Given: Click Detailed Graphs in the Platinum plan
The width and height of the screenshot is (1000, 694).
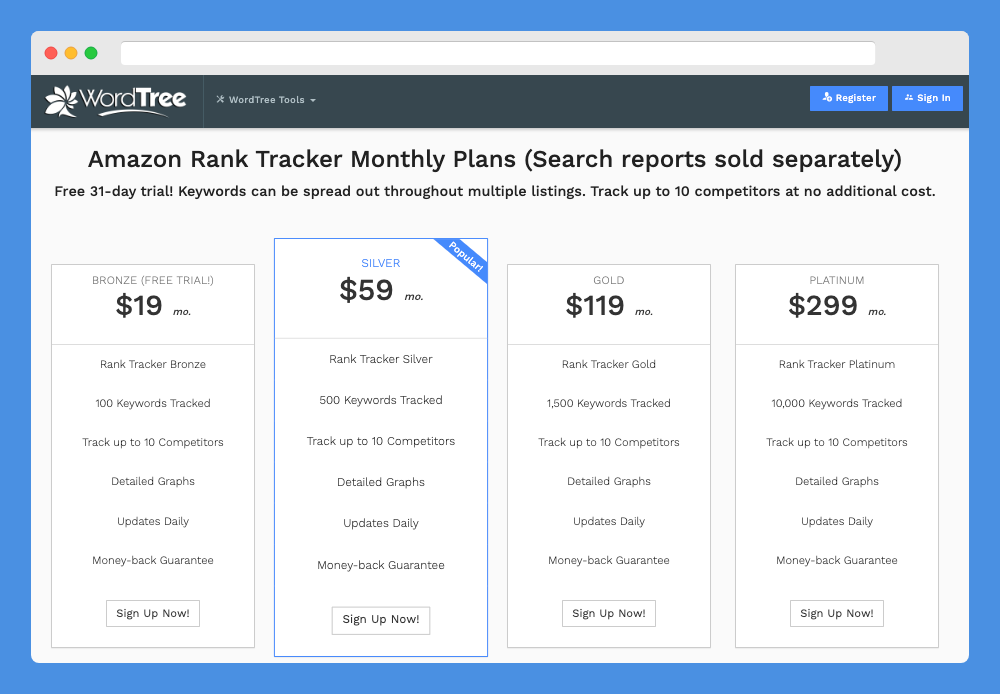Looking at the screenshot, I should pyautogui.click(x=837, y=481).
